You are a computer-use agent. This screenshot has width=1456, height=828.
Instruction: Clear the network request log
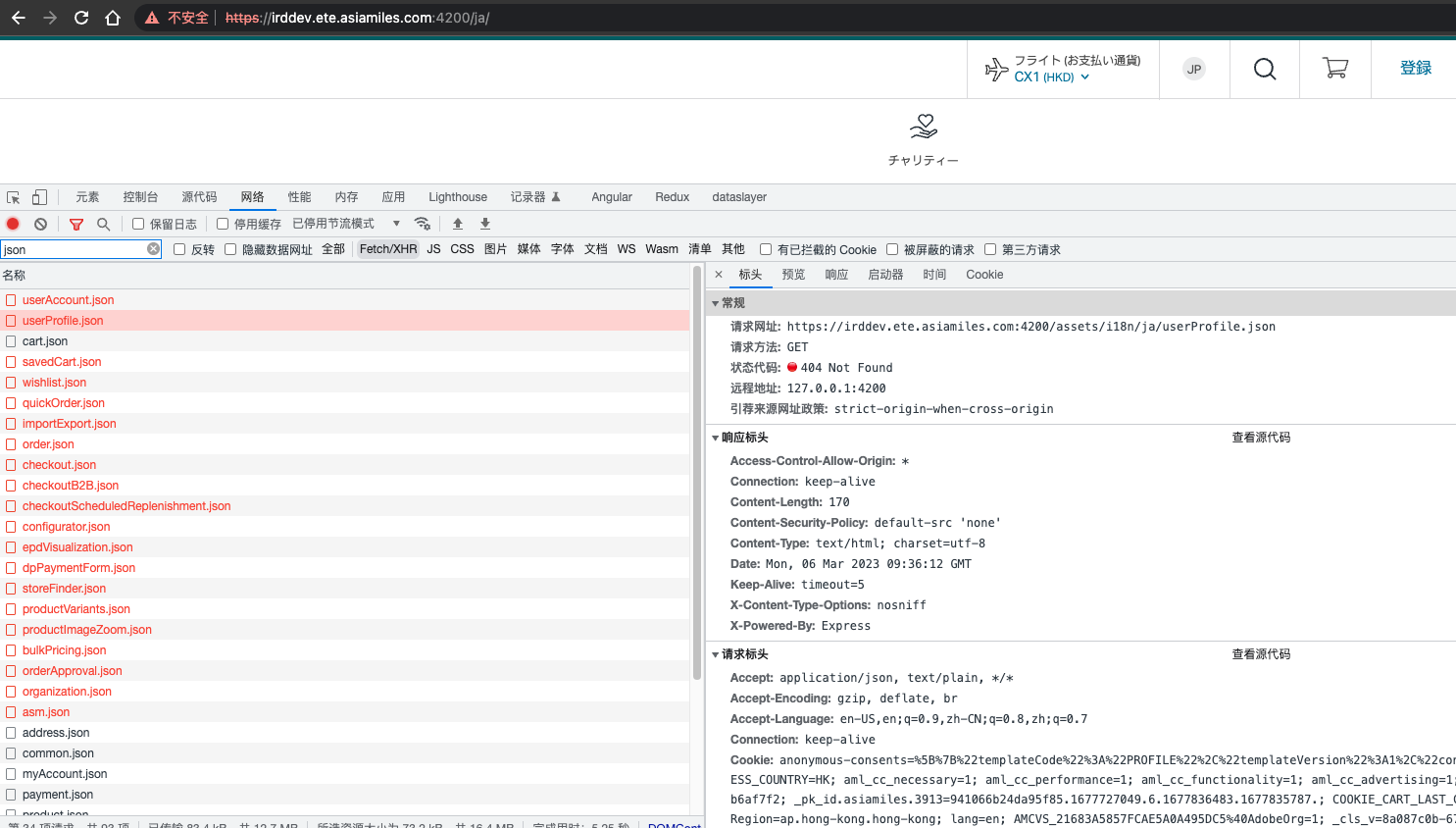(x=40, y=224)
